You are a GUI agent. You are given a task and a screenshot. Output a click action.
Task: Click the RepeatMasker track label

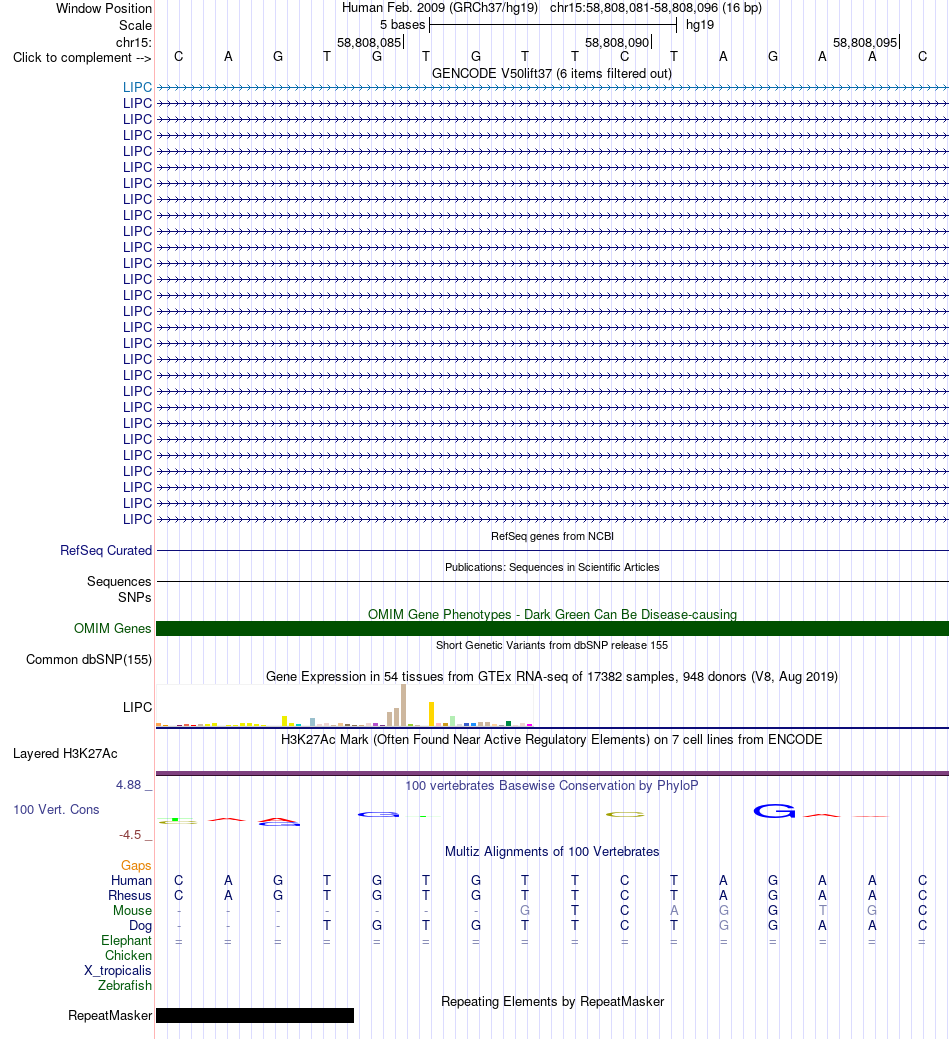tap(110, 1016)
